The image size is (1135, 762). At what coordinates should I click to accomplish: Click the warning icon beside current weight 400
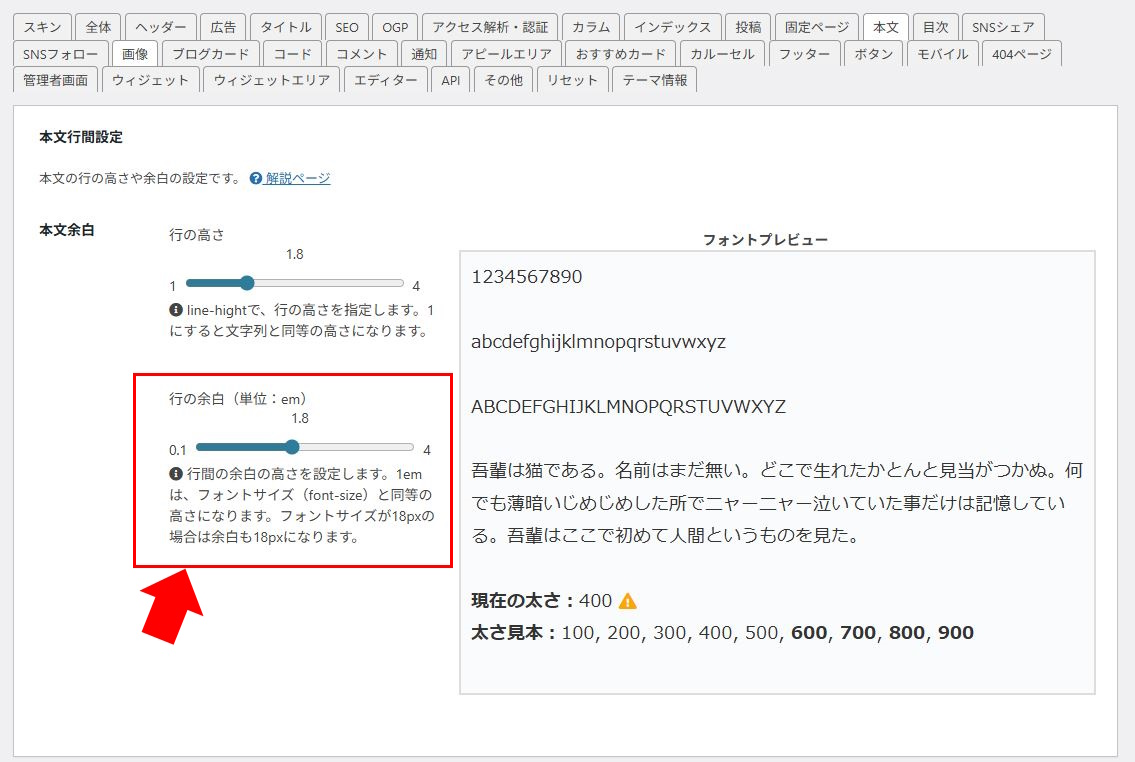tap(628, 601)
